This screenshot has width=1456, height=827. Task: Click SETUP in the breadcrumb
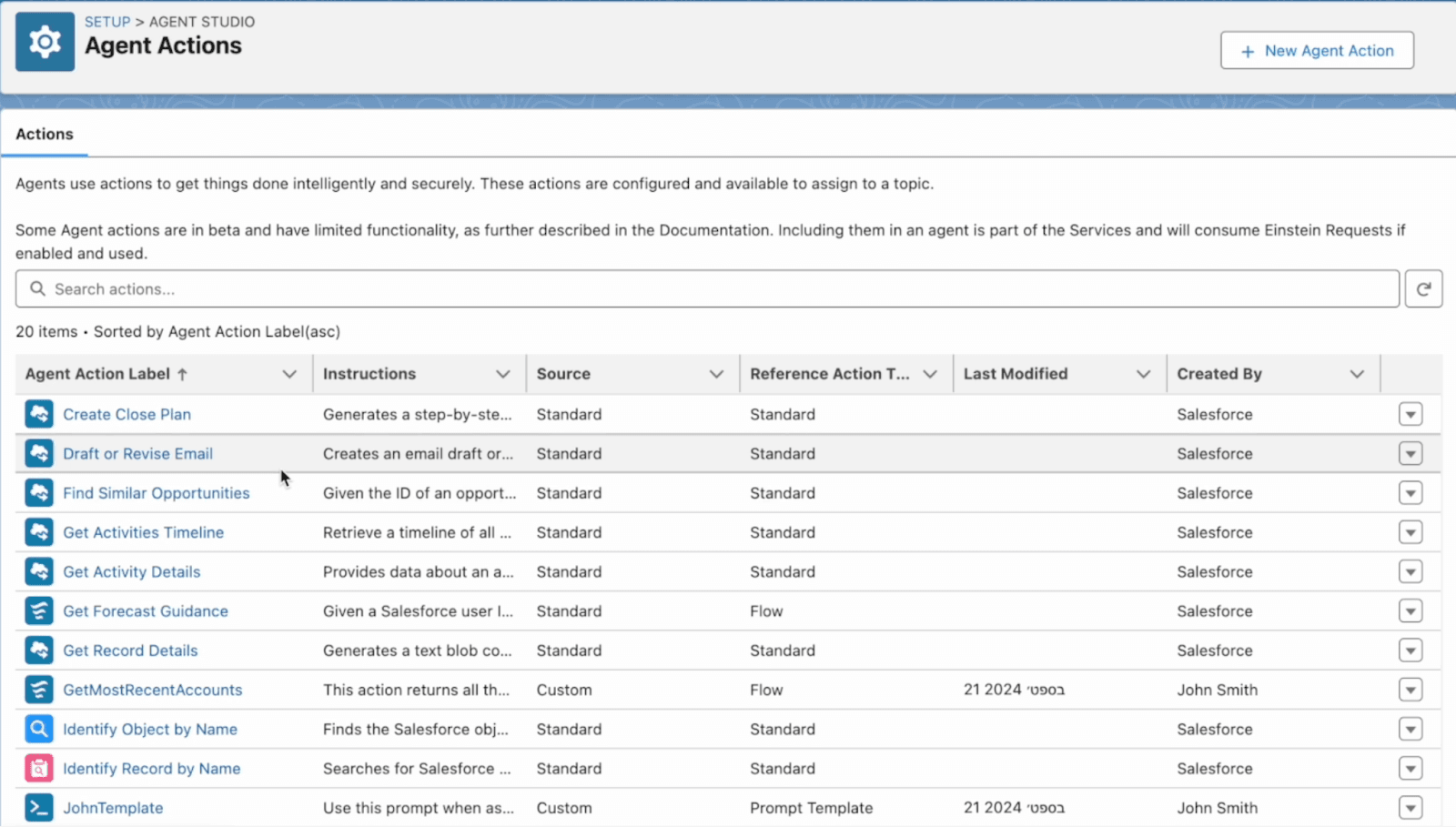click(107, 22)
